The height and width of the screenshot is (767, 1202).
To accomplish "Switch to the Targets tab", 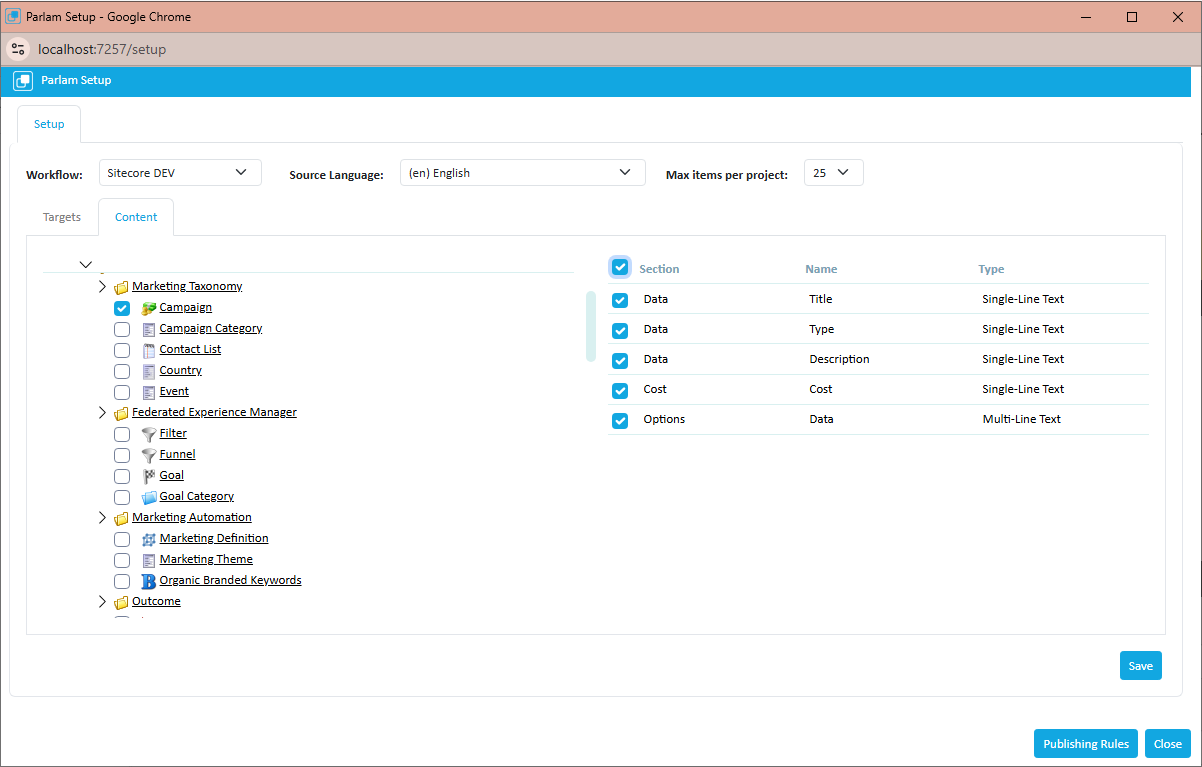I will [61, 217].
